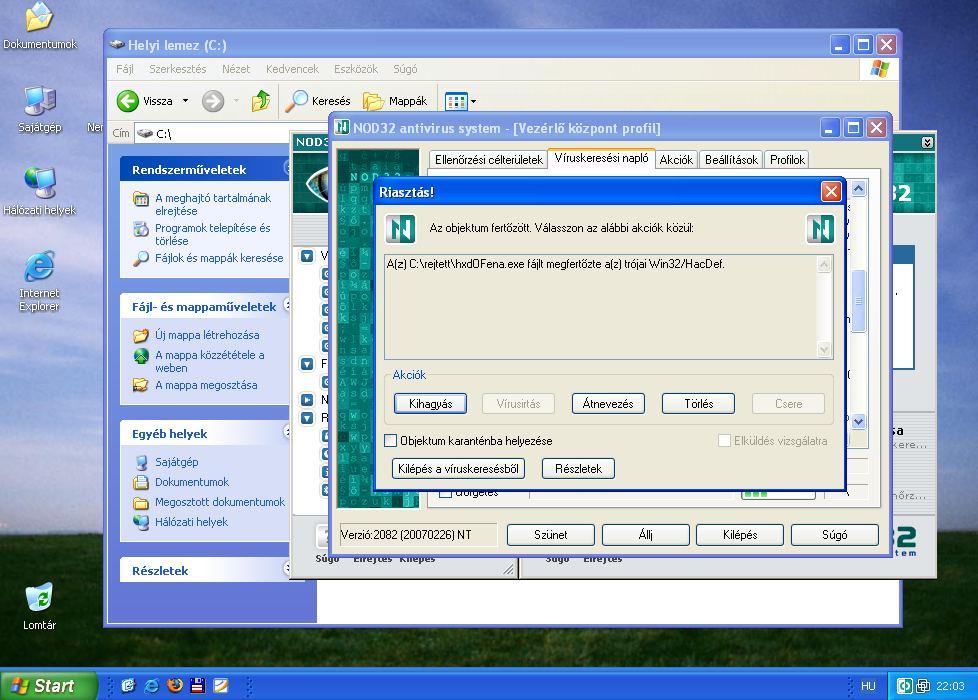Viewport: 978px width, 700px height.
Task: Open Megosztott dokumentumok link
Action: (x=220, y=502)
